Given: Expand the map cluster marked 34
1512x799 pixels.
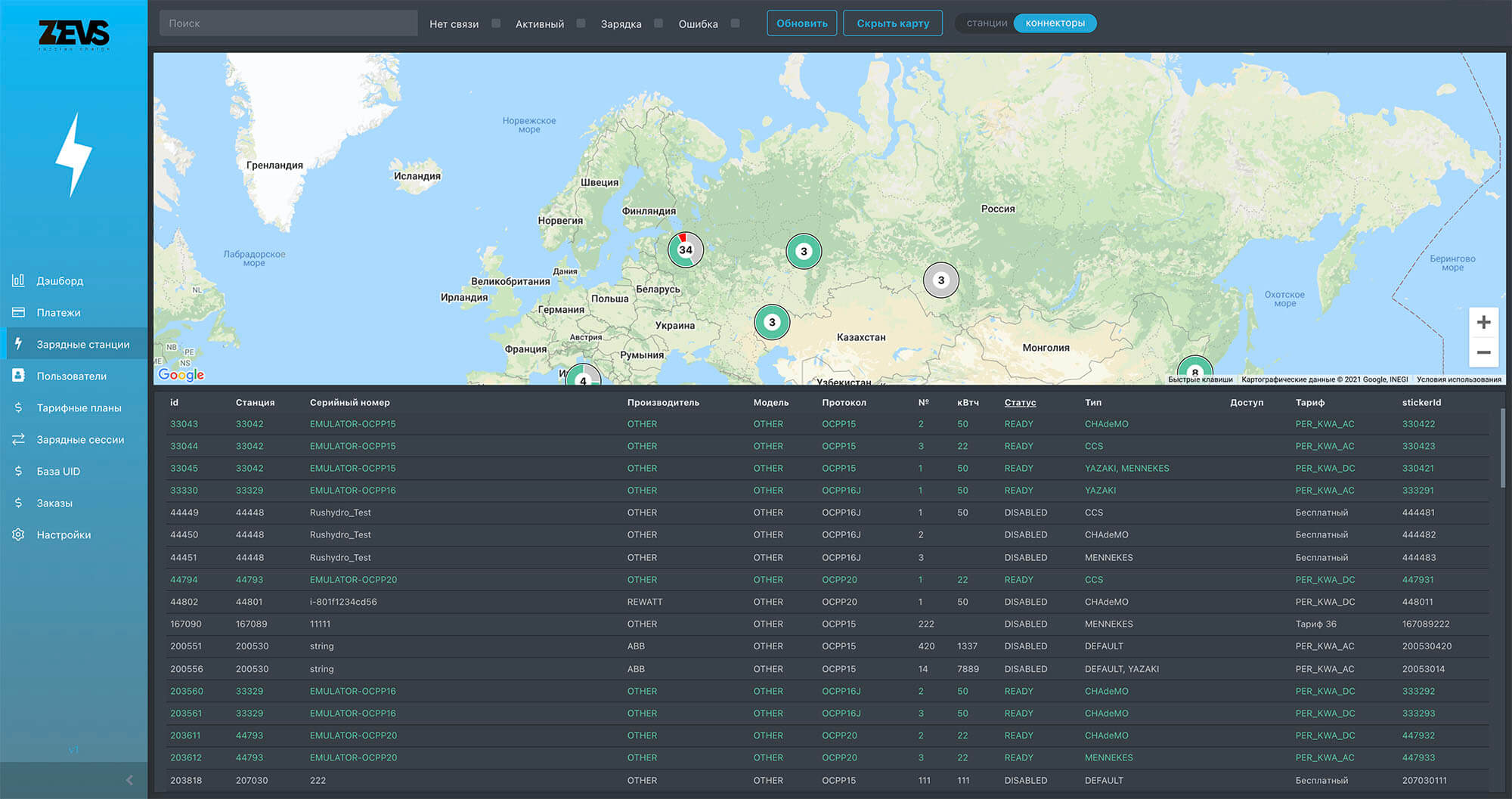Looking at the screenshot, I should tap(685, 249).
